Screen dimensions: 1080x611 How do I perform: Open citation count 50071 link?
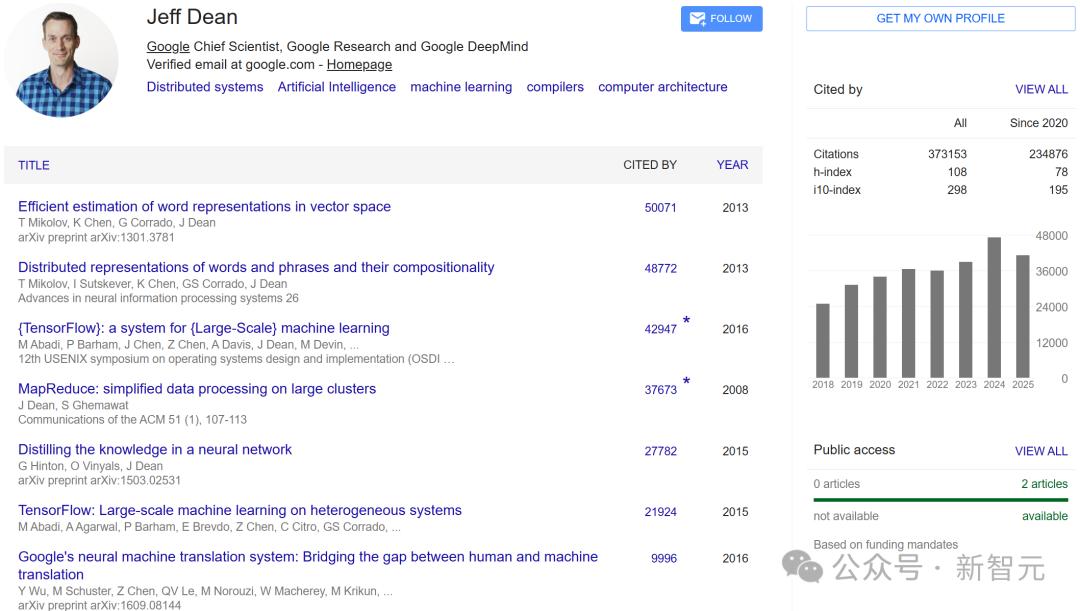660,208
